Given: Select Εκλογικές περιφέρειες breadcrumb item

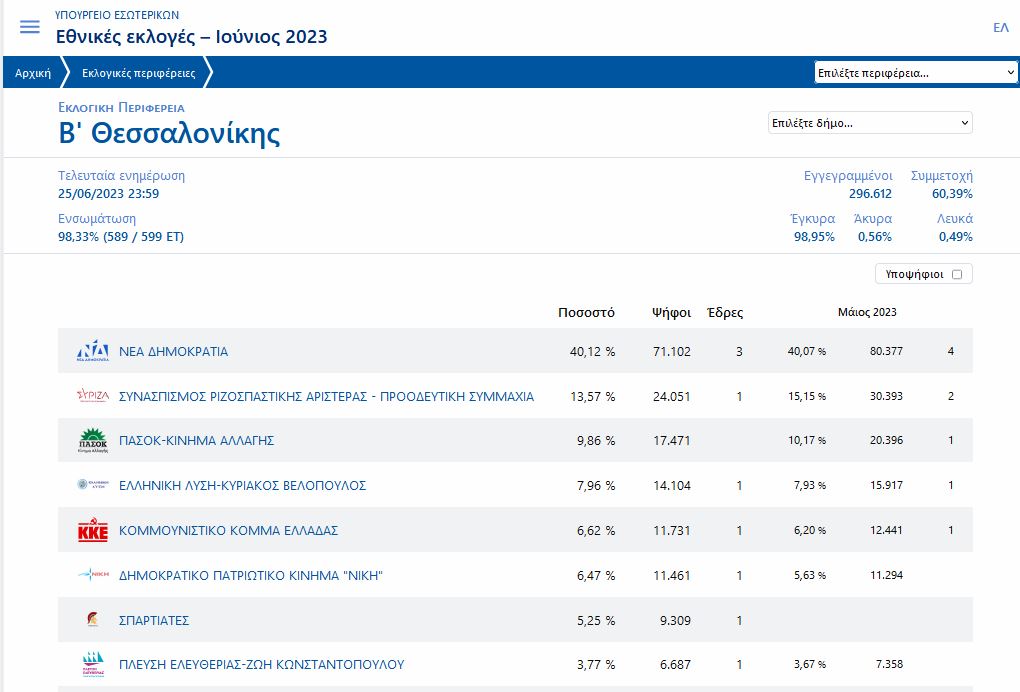Looking at the screenshot, I should (x=139, y=73).
